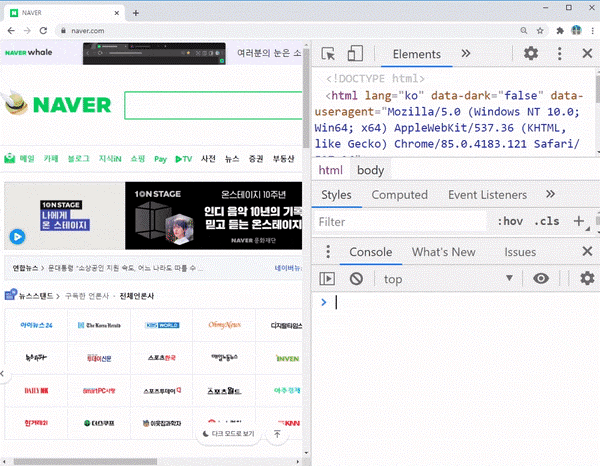Open the Chrome profile avatar

[576, 30]
